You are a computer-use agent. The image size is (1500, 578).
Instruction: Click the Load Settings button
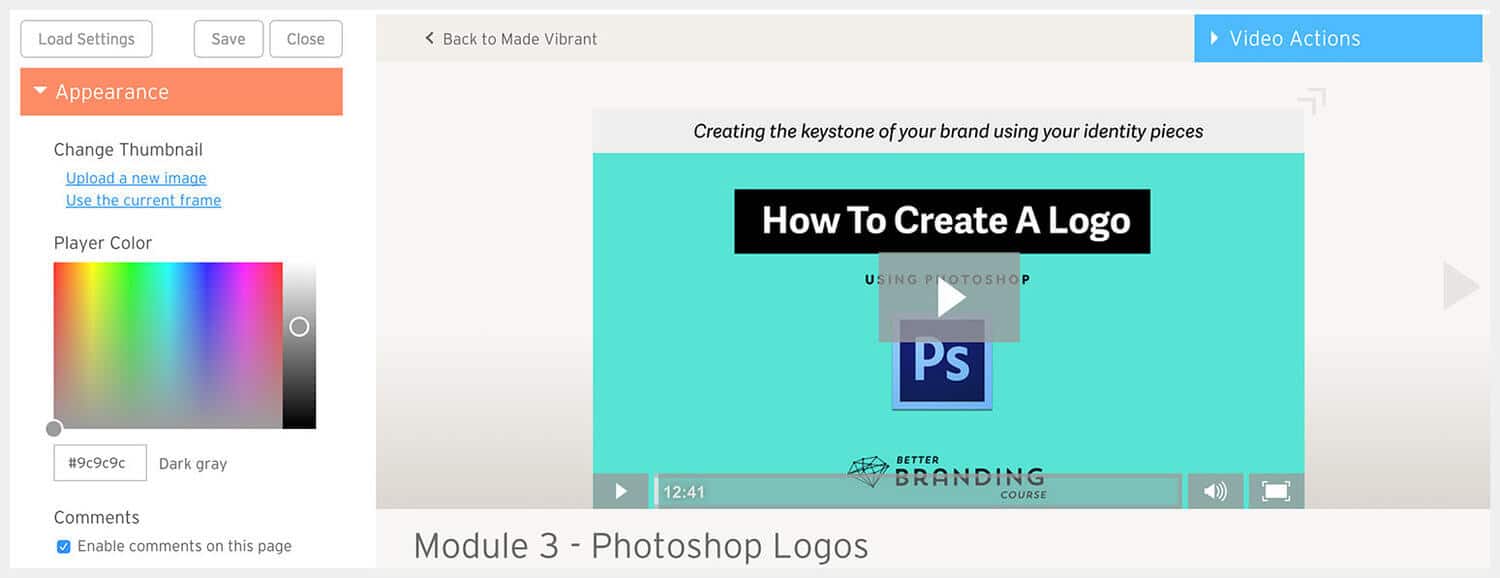(x=86, y=39)
